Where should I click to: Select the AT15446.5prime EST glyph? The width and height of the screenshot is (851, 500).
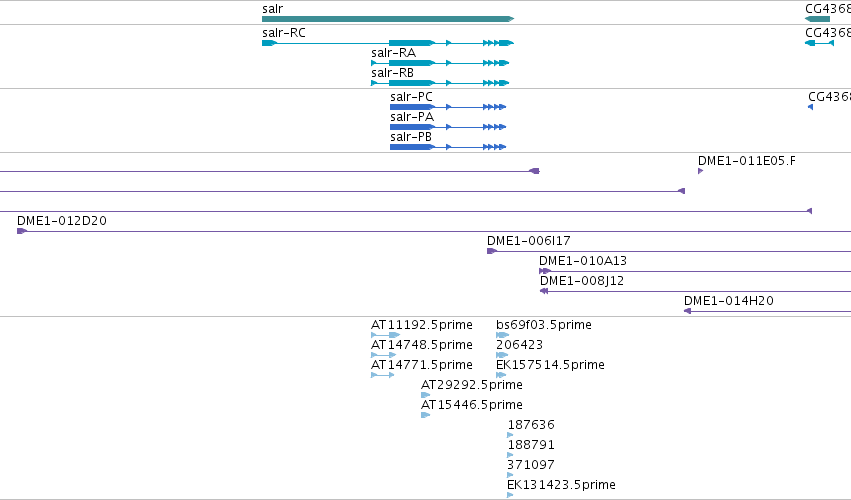pos(426,415)
